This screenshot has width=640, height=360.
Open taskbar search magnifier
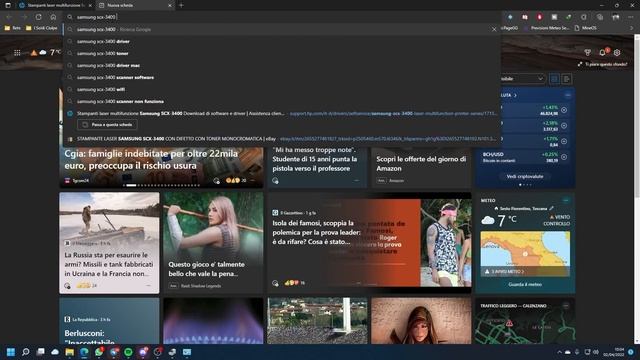click(26, 352)
